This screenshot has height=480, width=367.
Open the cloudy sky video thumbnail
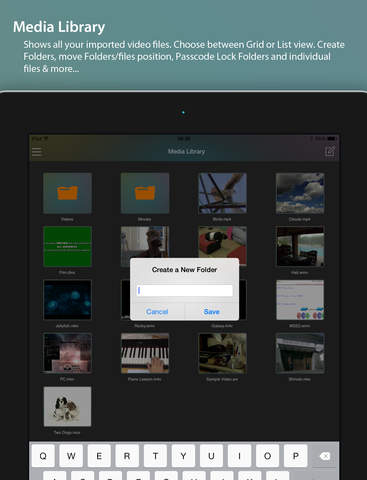click(x=300, y=193)
